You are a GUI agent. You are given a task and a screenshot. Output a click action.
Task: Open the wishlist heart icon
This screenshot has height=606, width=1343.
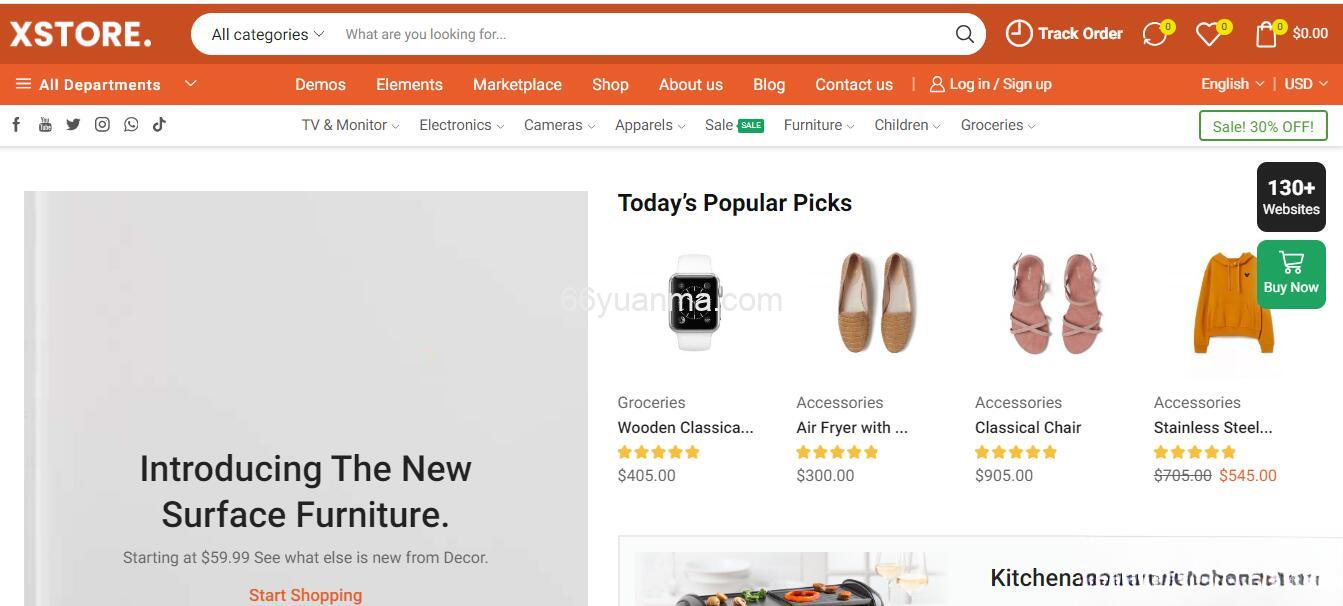tap(1210, 34)
